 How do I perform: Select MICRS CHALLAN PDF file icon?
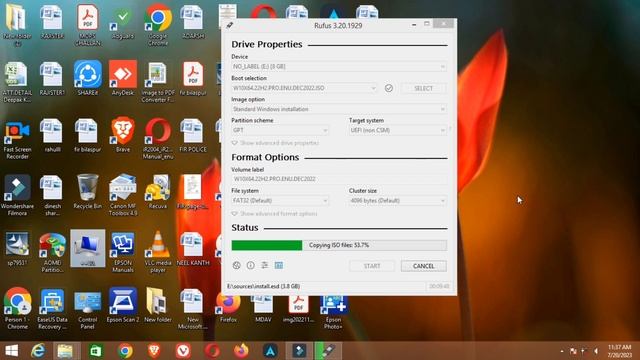88,24
